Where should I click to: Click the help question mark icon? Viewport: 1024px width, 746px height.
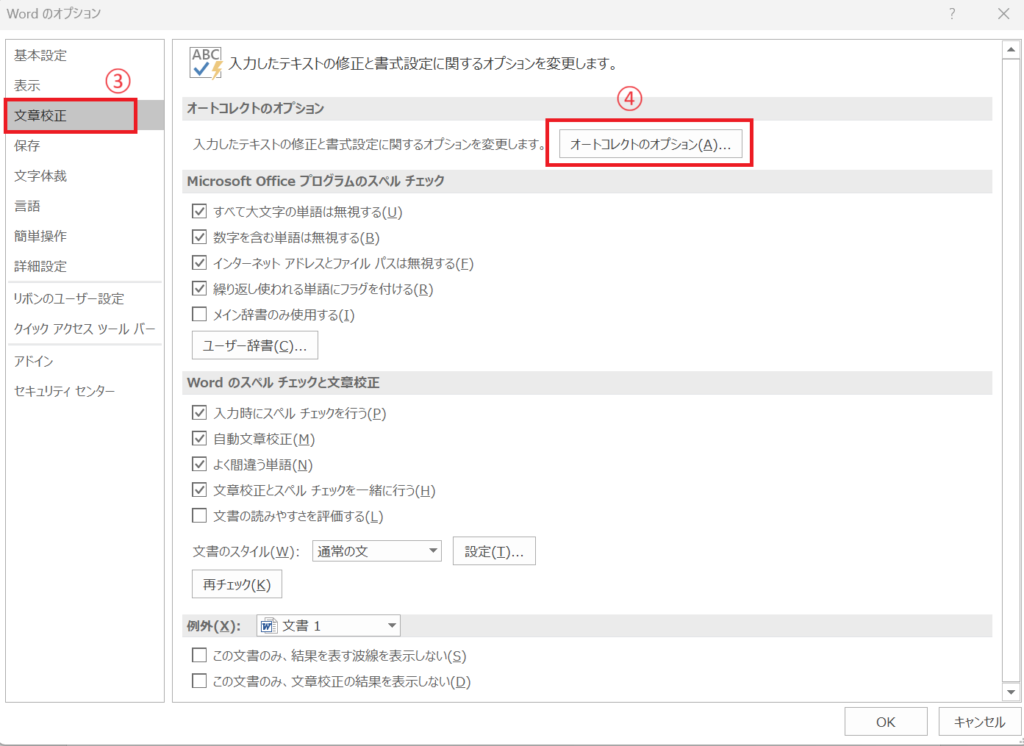coord(953,14)
